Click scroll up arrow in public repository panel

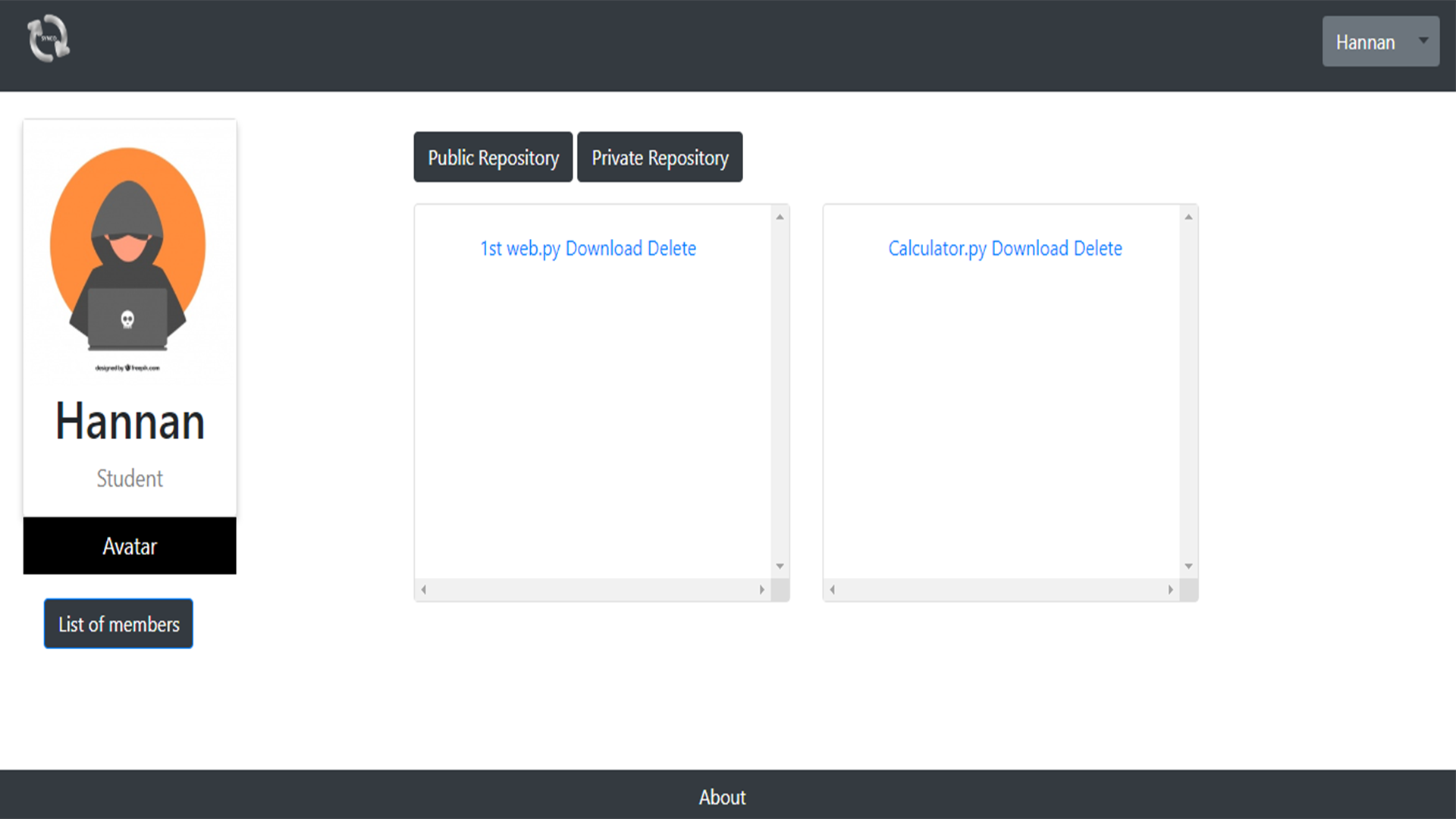[780, 217]
